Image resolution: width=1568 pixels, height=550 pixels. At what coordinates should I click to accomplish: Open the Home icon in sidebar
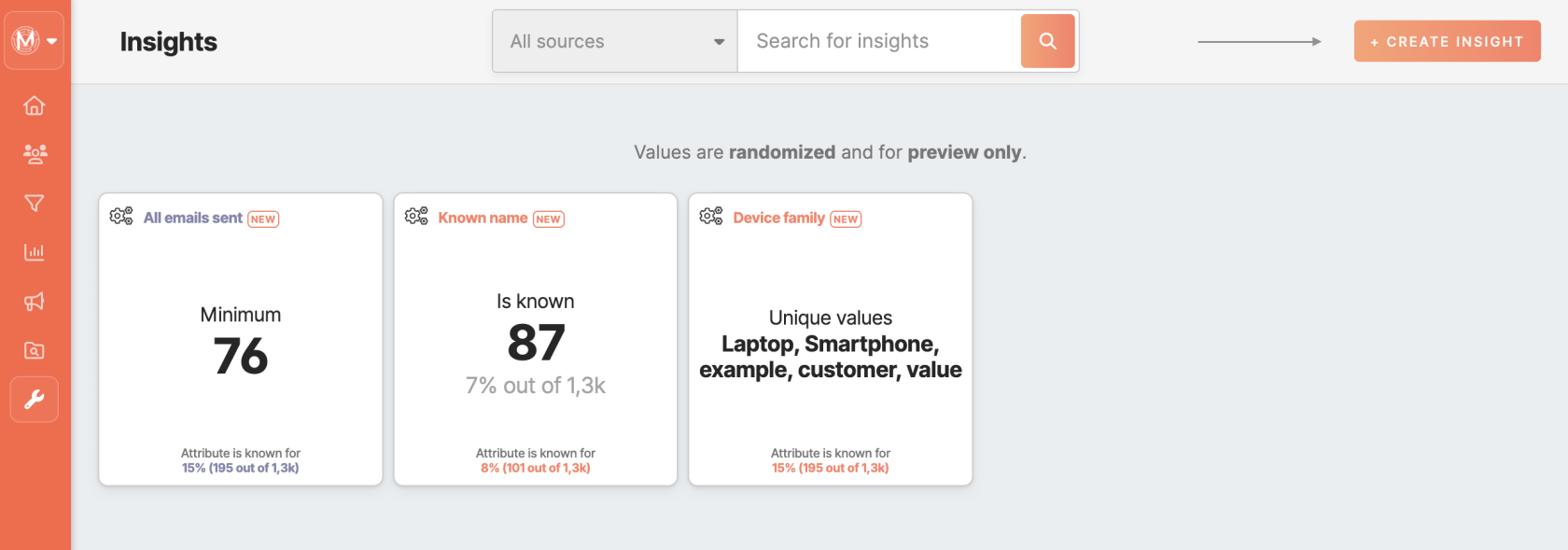[35, 106]
